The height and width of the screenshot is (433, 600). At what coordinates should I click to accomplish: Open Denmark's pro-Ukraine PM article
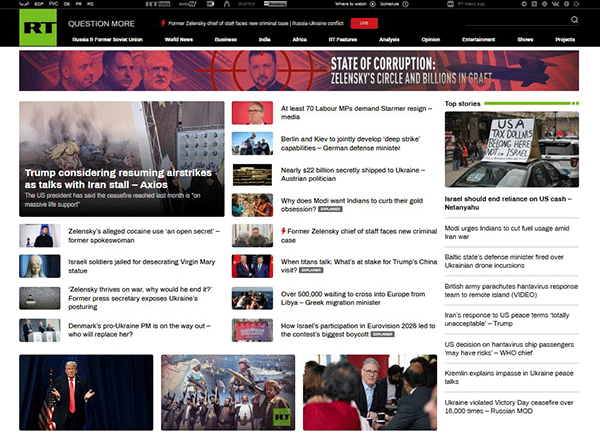point(139,330)
